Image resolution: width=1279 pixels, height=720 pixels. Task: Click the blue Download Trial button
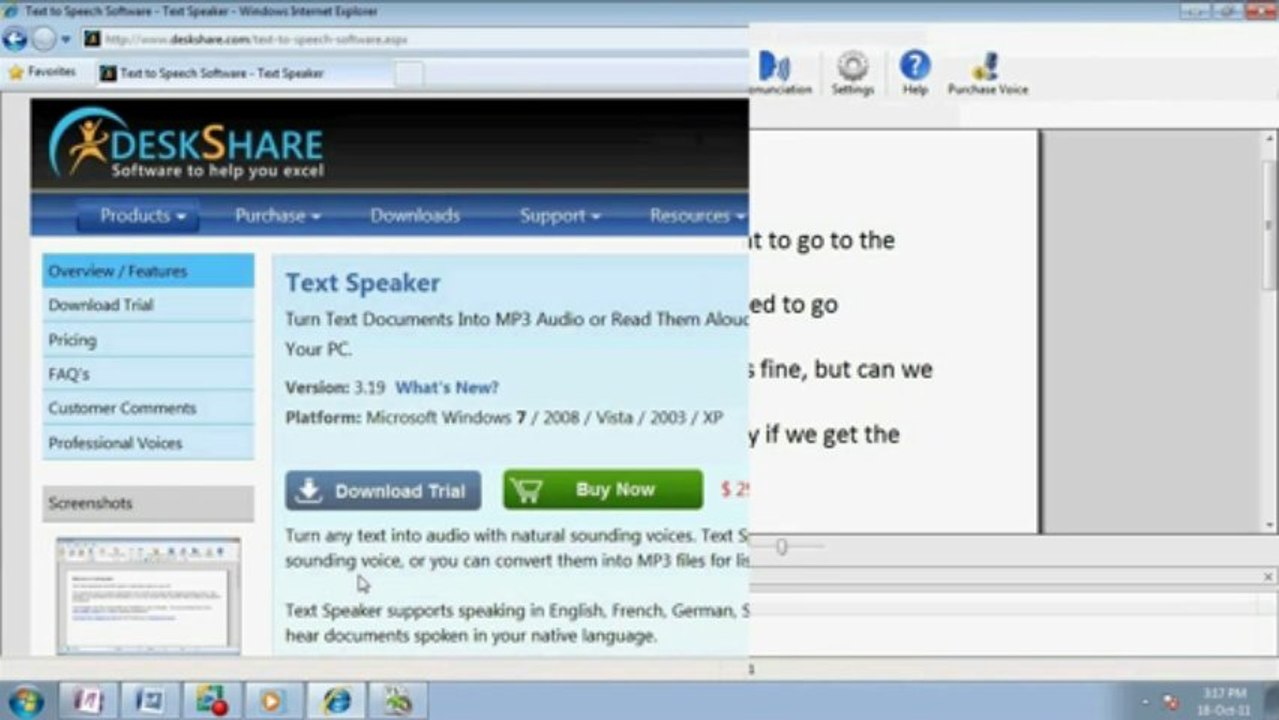click(x=383, y=490)
